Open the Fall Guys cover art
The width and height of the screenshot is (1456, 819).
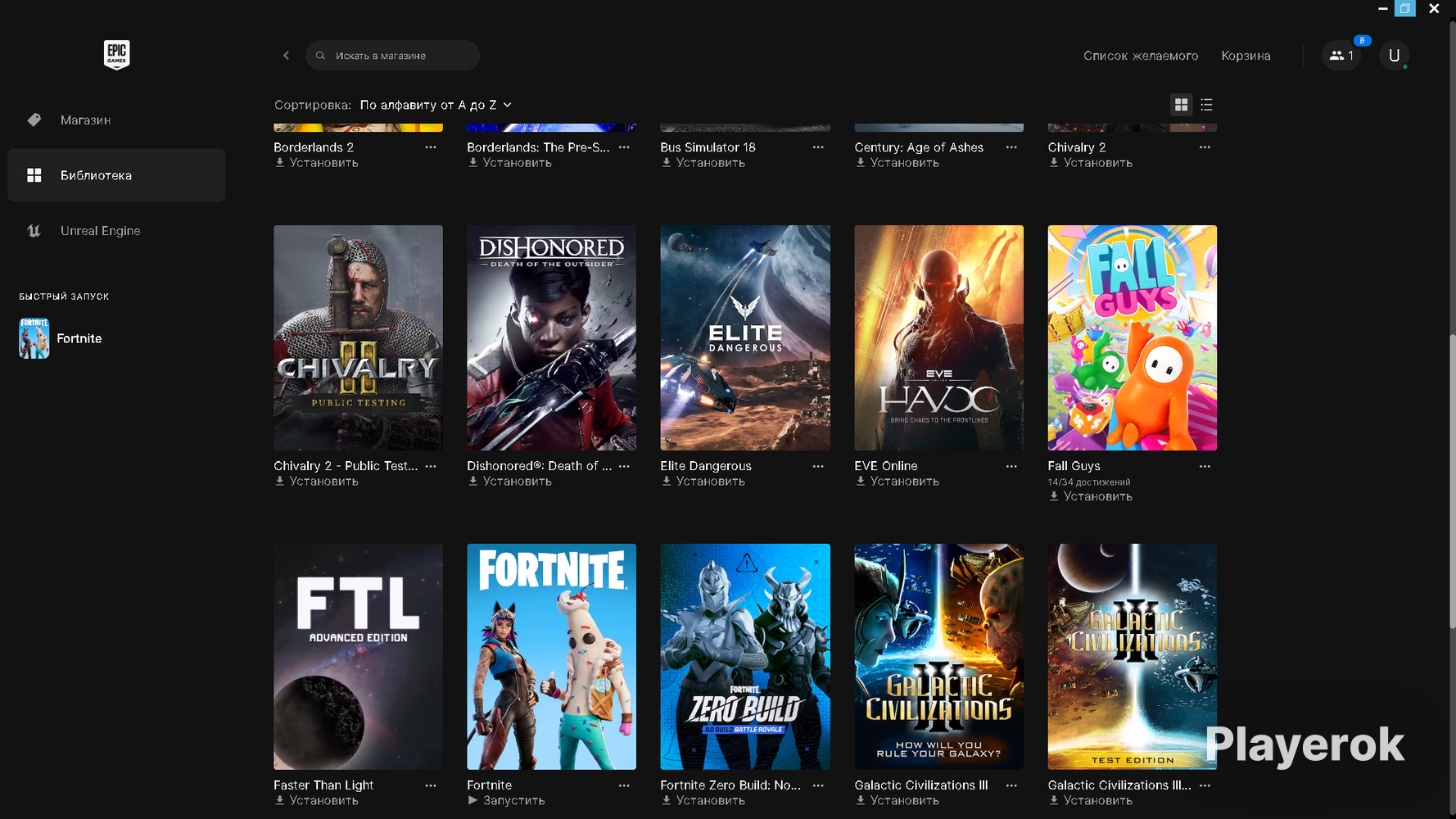pyautogui.click(x=1132, y=337)
